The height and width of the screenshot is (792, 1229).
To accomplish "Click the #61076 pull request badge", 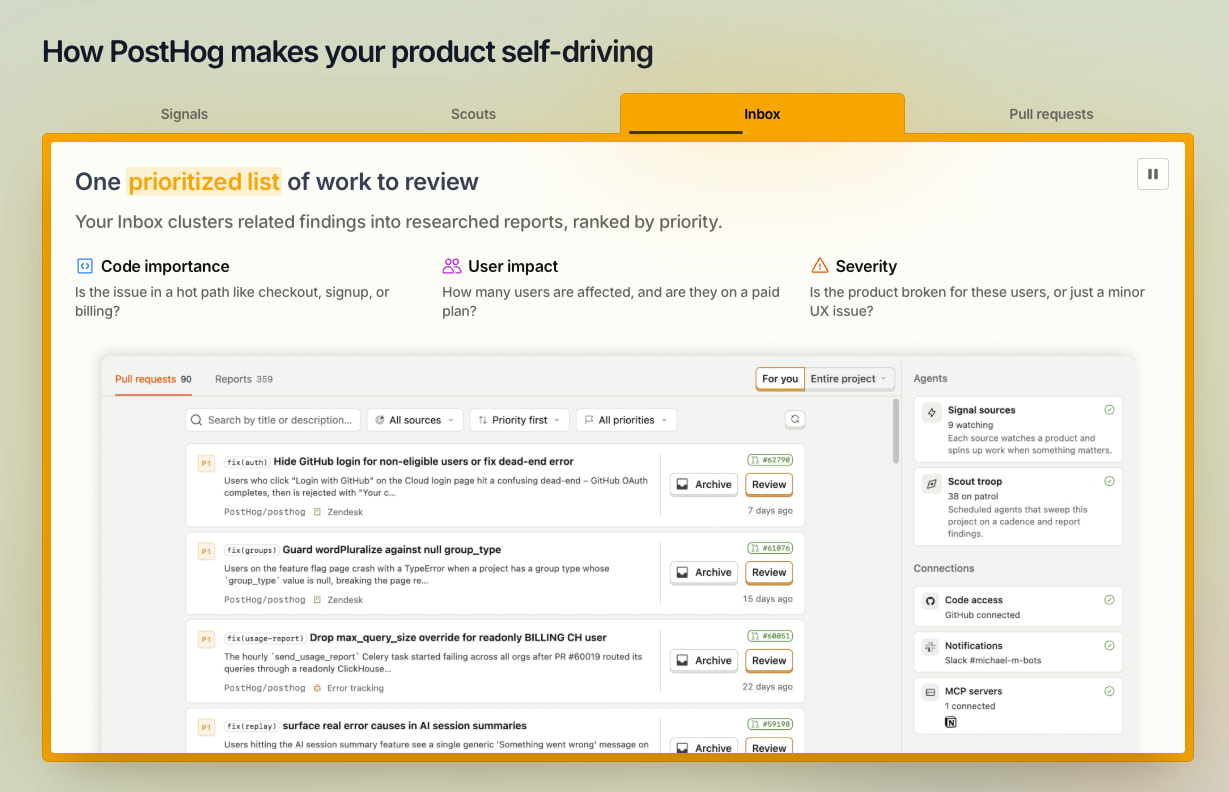I will click(x=770, y=548).
